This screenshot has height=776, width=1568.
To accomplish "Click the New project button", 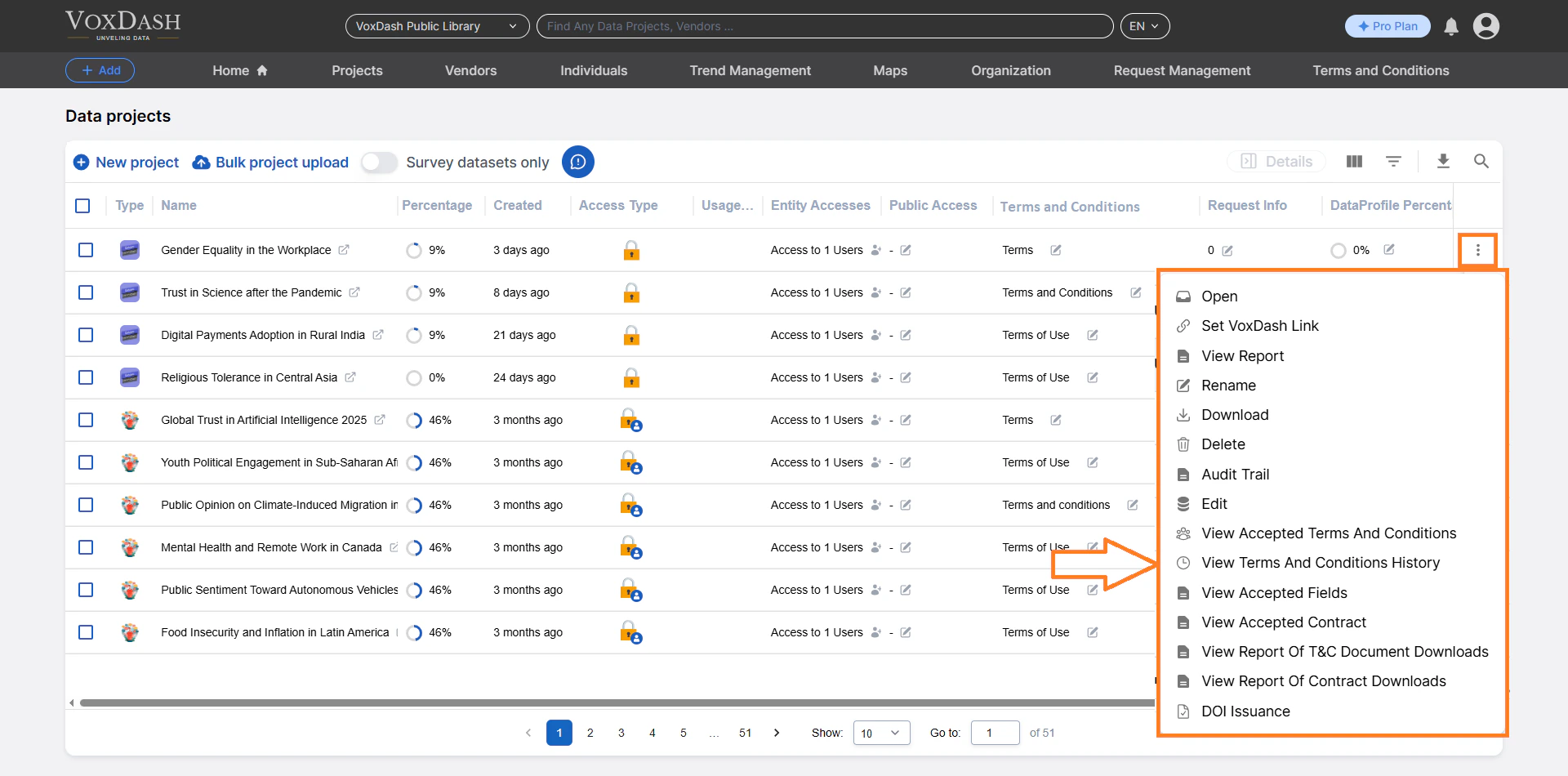I will 126,163.
